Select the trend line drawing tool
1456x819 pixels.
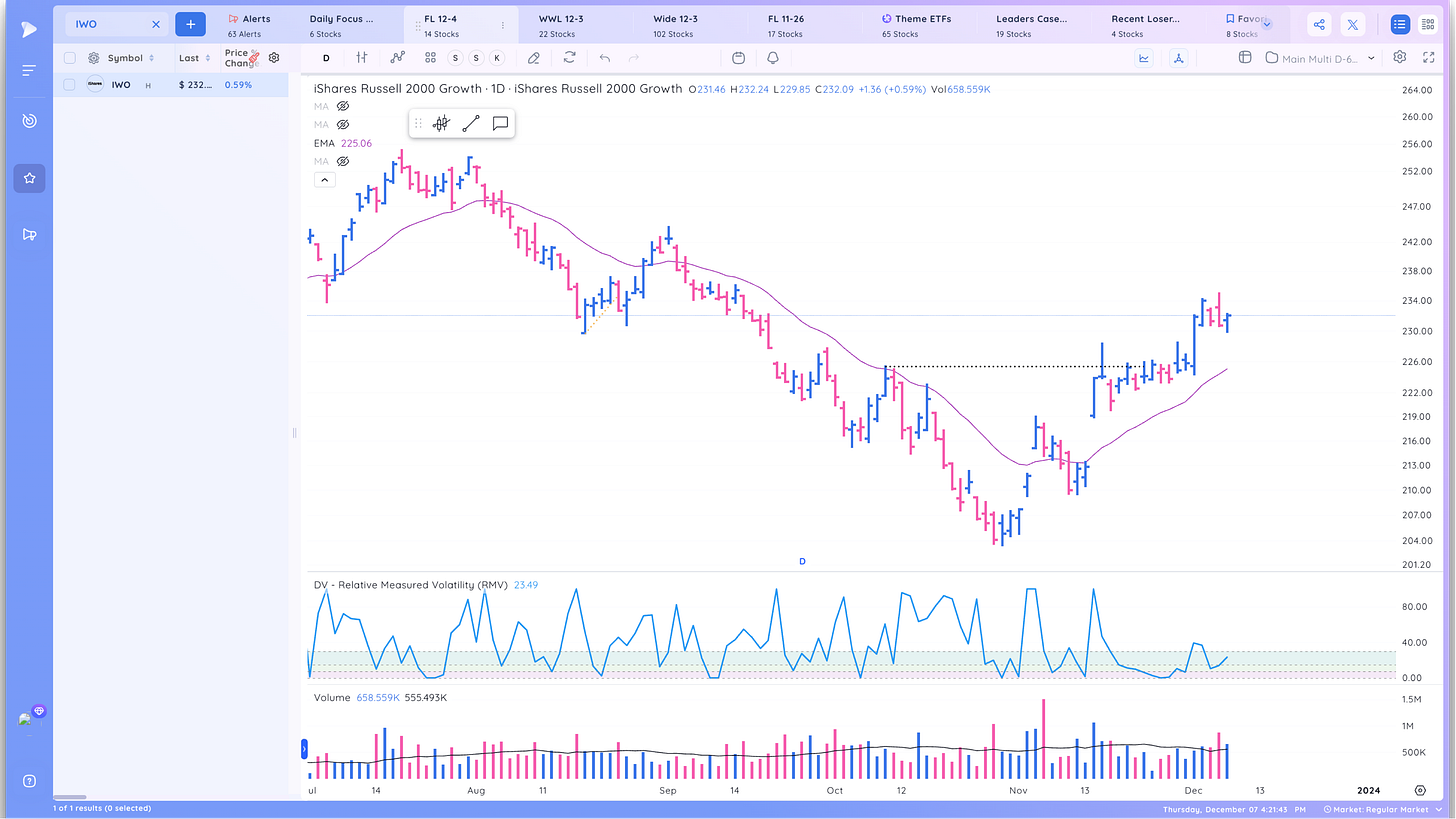tap(471, 124)
